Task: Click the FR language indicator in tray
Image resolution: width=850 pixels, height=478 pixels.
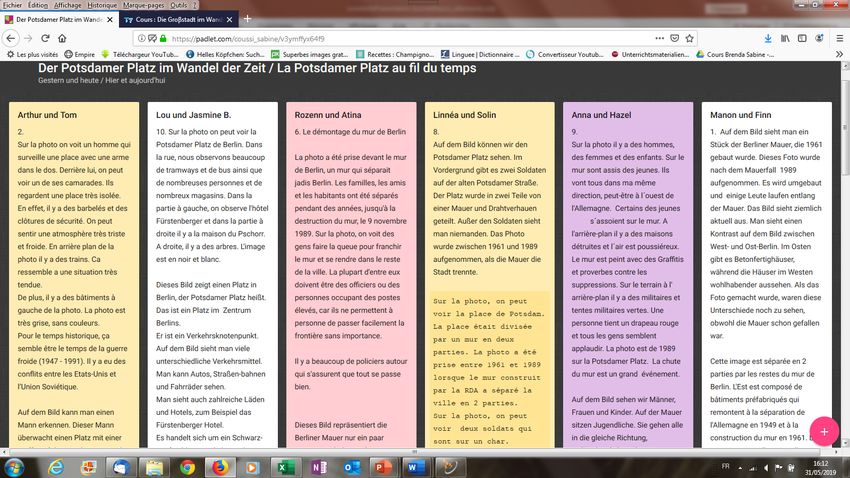Action: click(725, 467)
